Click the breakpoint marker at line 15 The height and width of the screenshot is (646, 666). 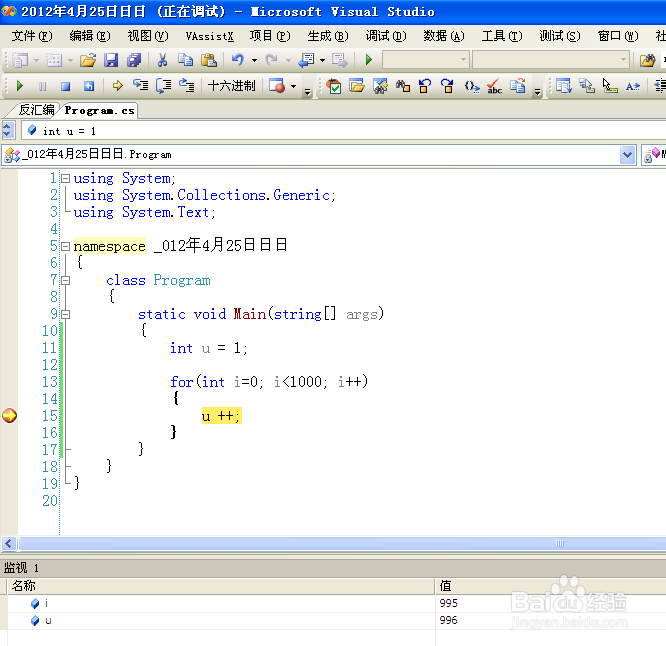[x=9, y=415]
